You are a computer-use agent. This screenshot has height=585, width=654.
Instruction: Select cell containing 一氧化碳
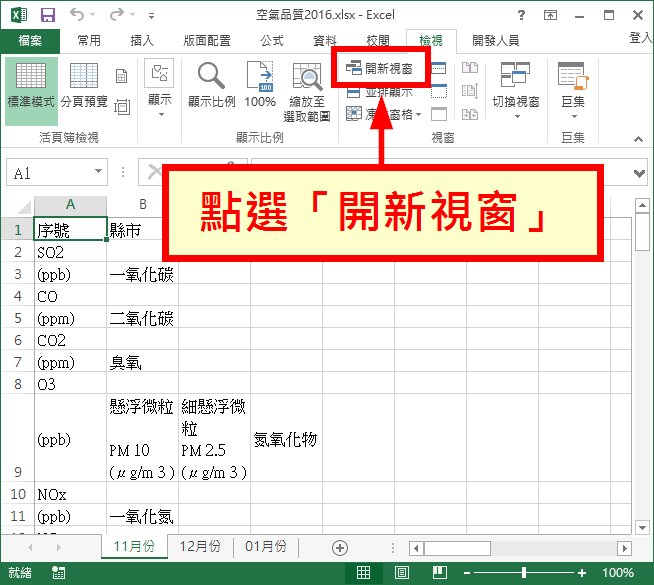click(142, 274)
